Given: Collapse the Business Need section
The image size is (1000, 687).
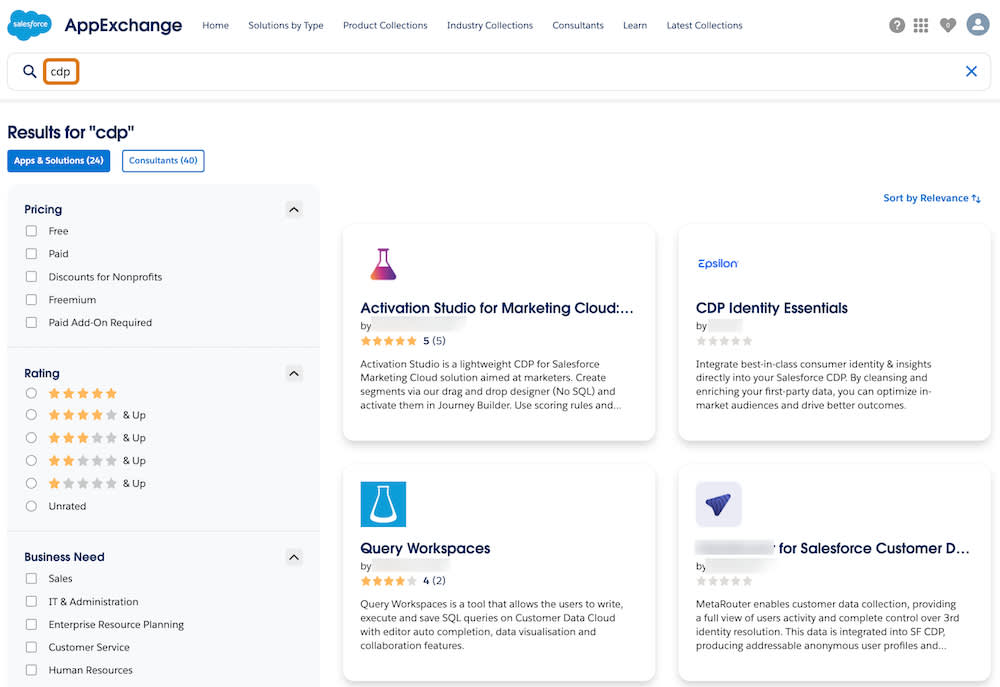Looking at the screenshot, I should coord(294,557).
